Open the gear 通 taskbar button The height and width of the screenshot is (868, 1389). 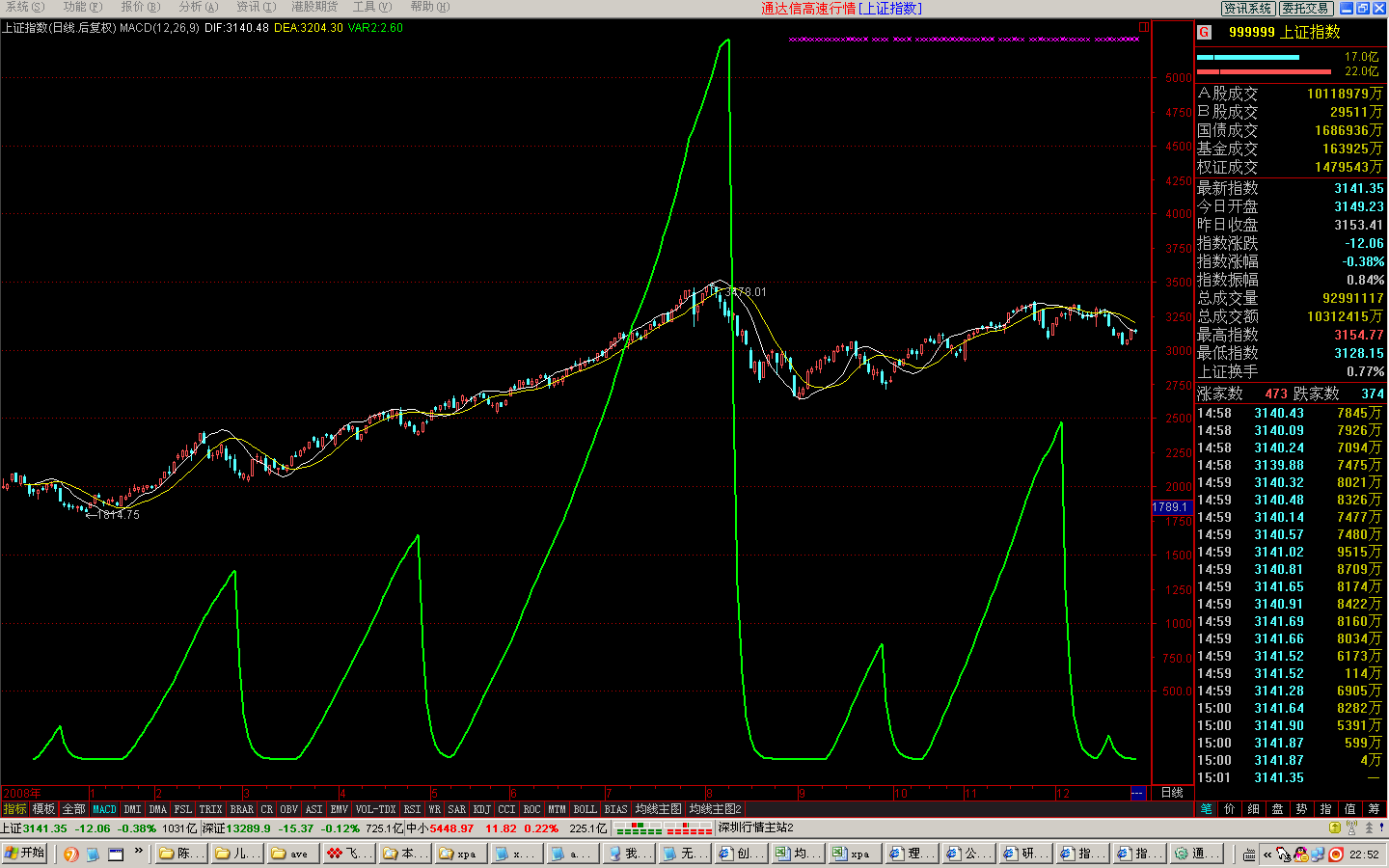click(1197, 854)
